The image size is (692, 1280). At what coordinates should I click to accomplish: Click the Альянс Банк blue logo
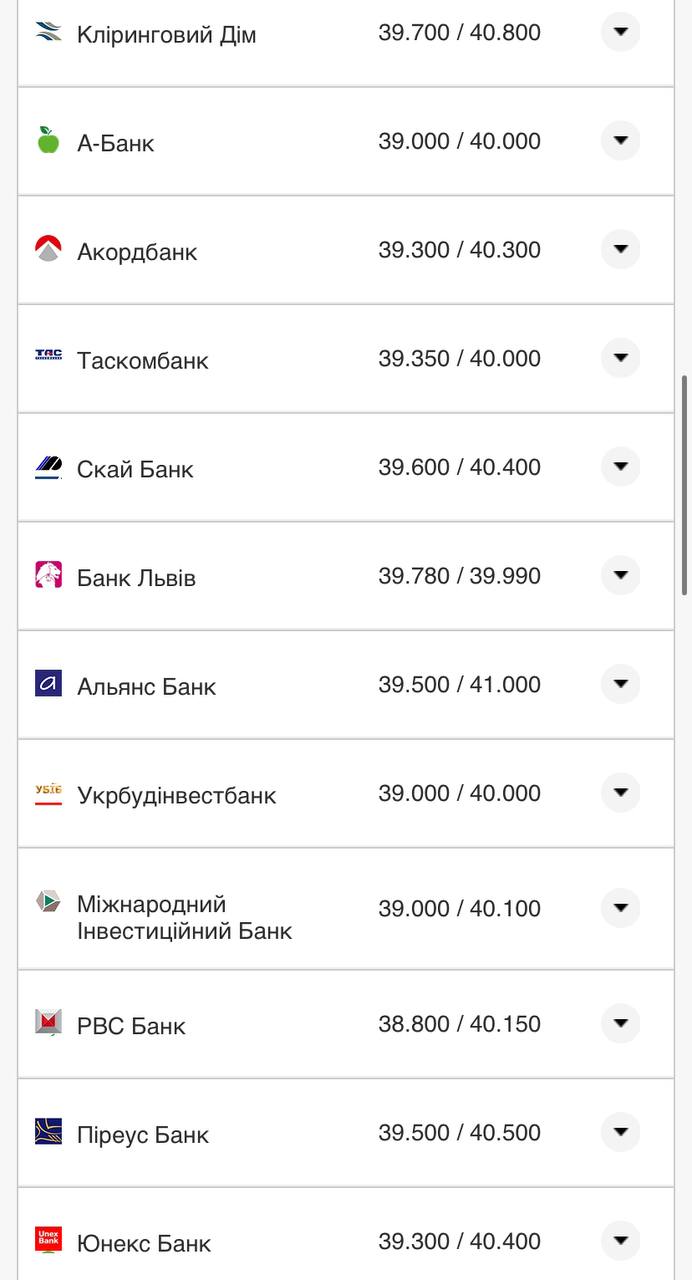[48, 684]
